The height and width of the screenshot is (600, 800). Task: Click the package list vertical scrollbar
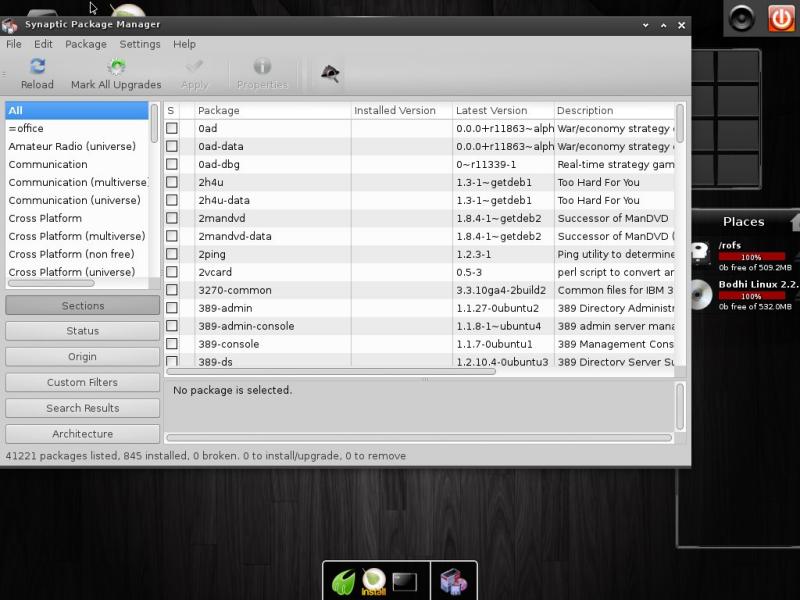(x=680, y=123)
